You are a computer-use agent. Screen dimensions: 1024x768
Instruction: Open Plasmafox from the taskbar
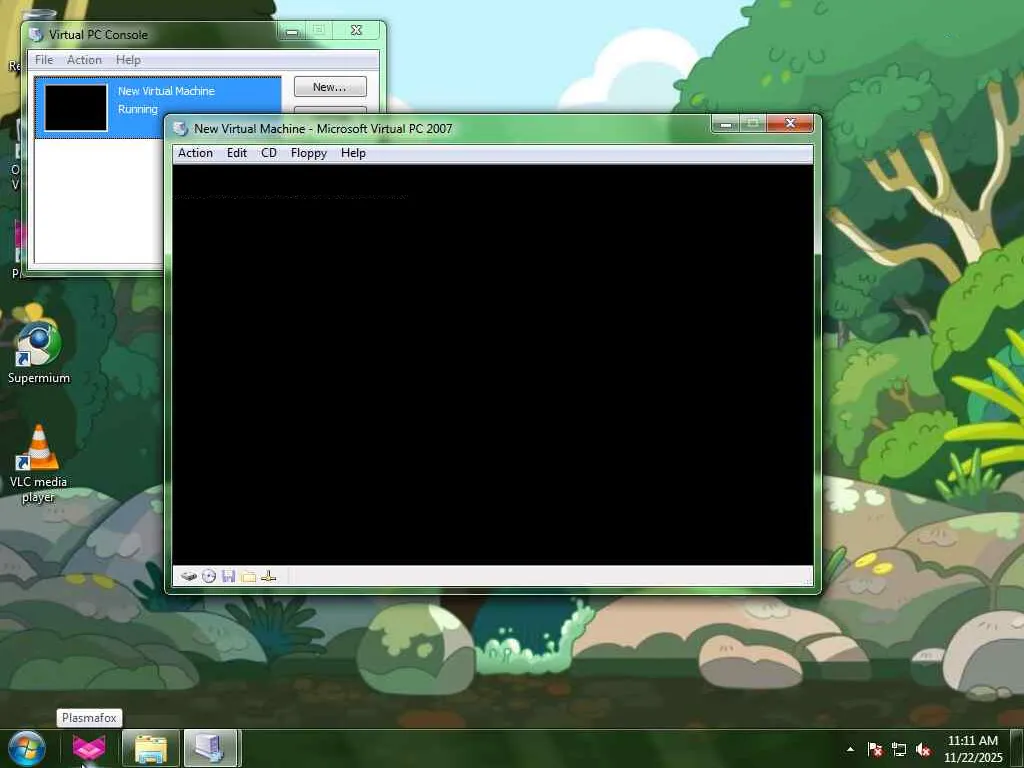[x=89, y=748]
